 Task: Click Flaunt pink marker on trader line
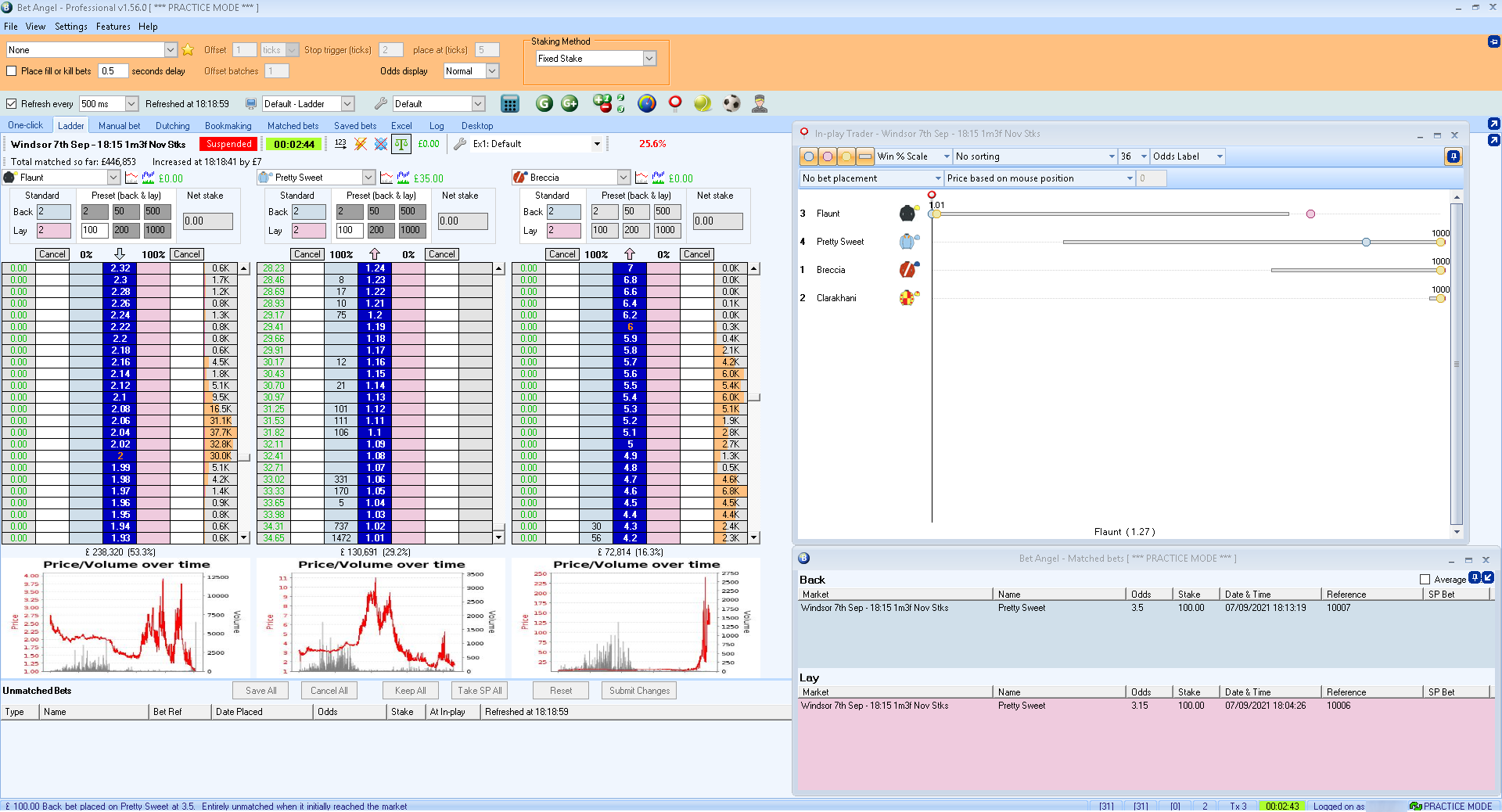(1310, 214)
